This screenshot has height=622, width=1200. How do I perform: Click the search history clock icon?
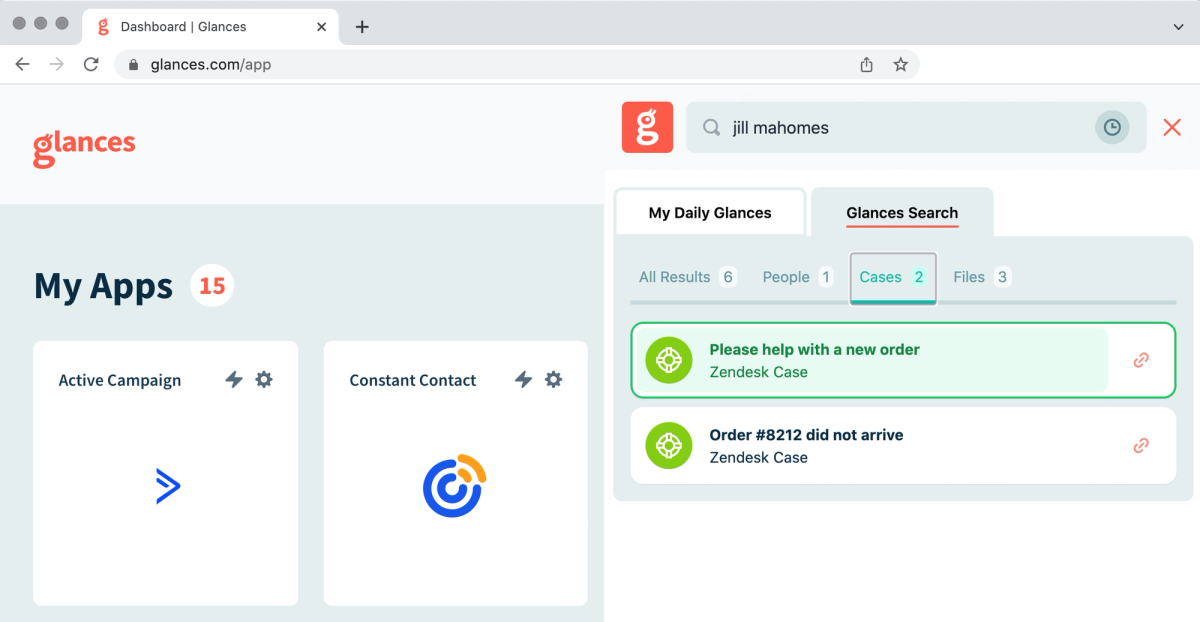coord(1112,128)
